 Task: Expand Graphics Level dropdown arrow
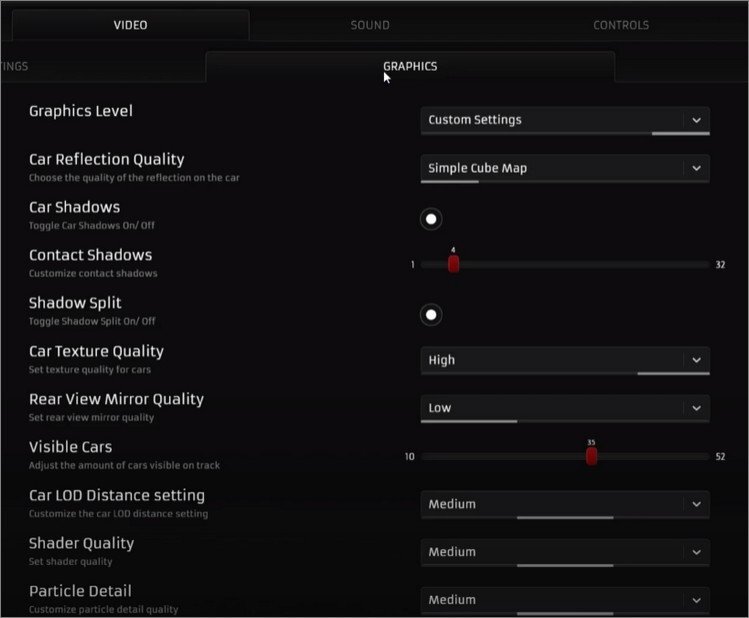(696, 120)
